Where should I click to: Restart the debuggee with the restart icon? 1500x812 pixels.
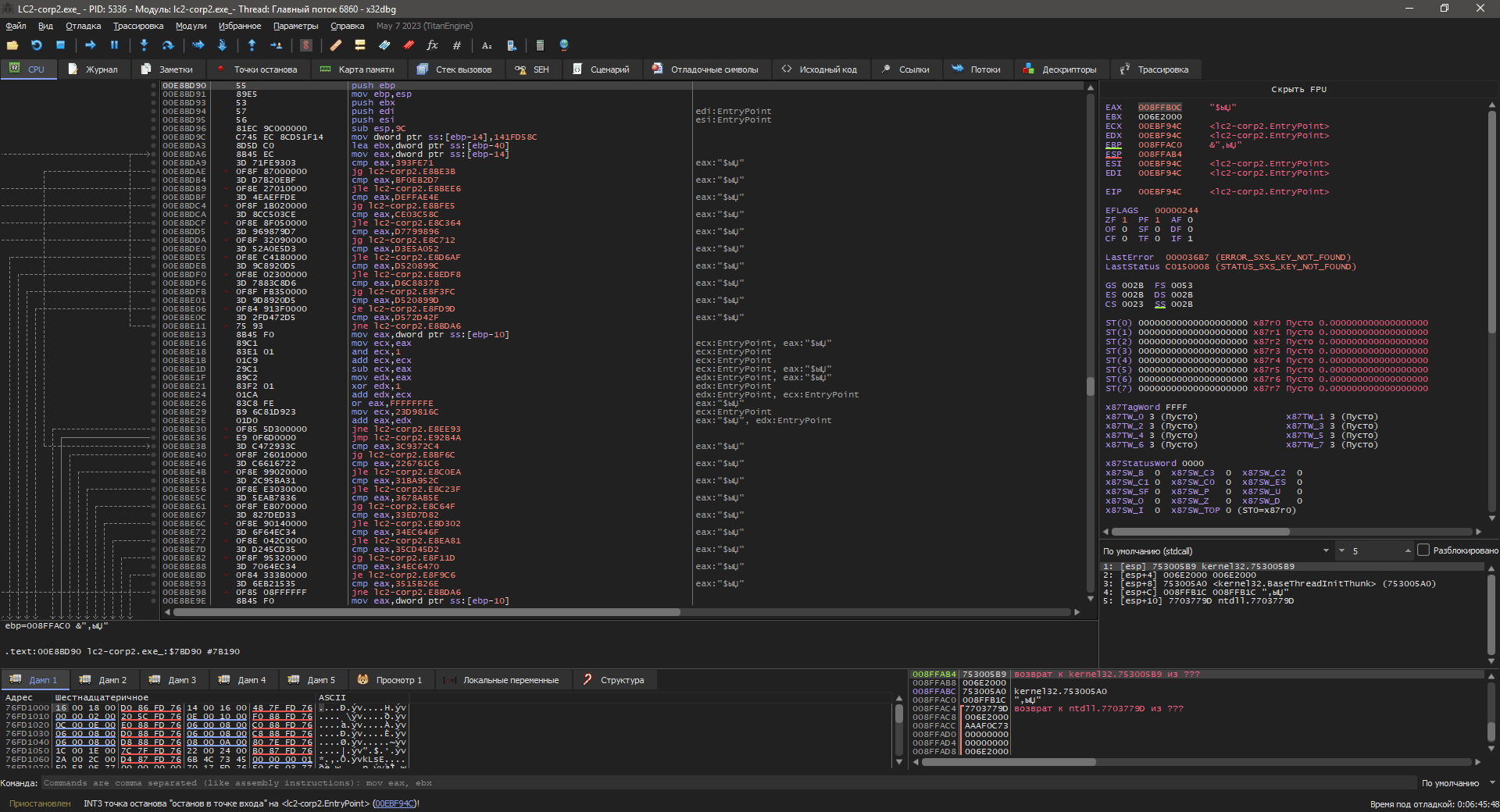point(37,45)
